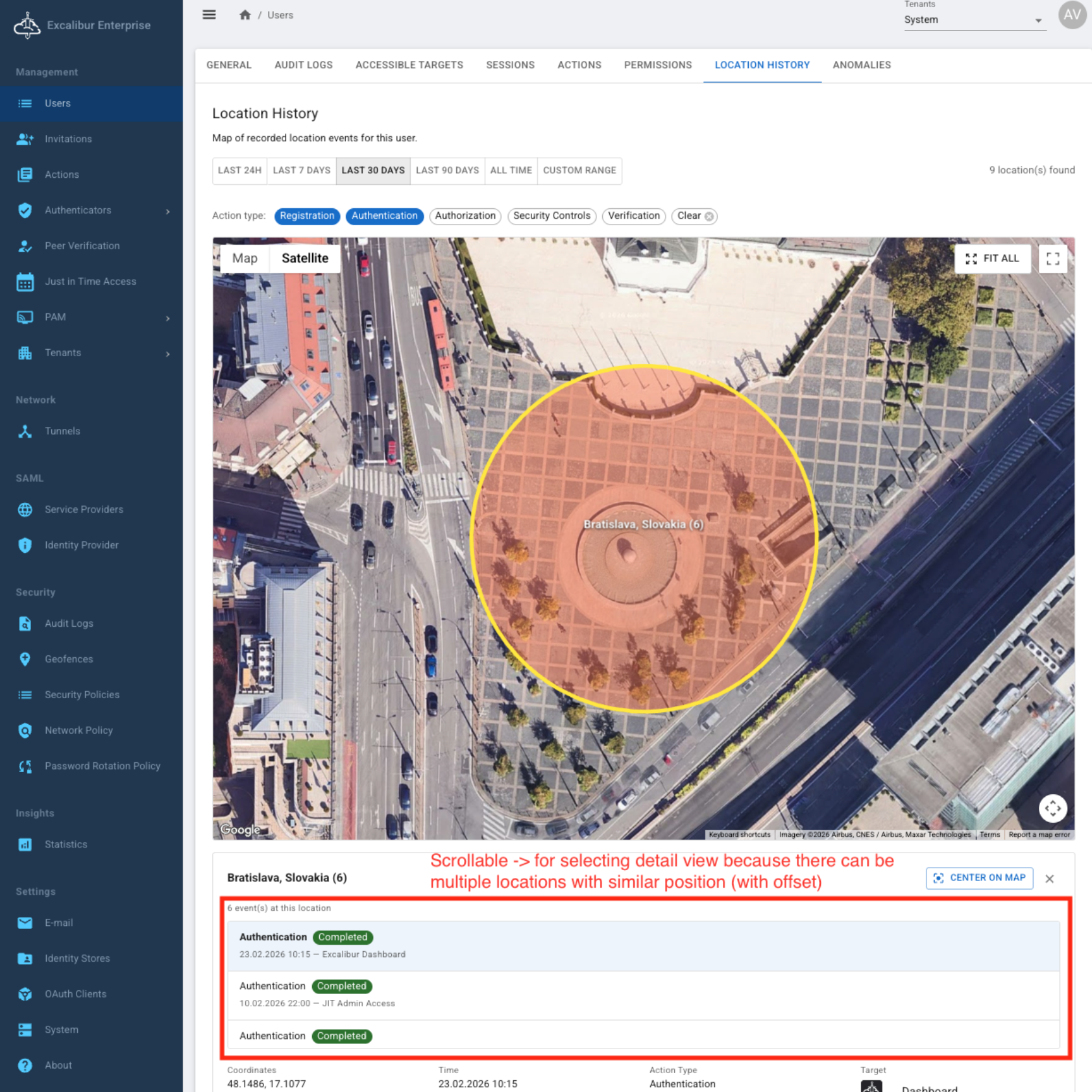Click the hamburger menu icon

tap(209, 15)
